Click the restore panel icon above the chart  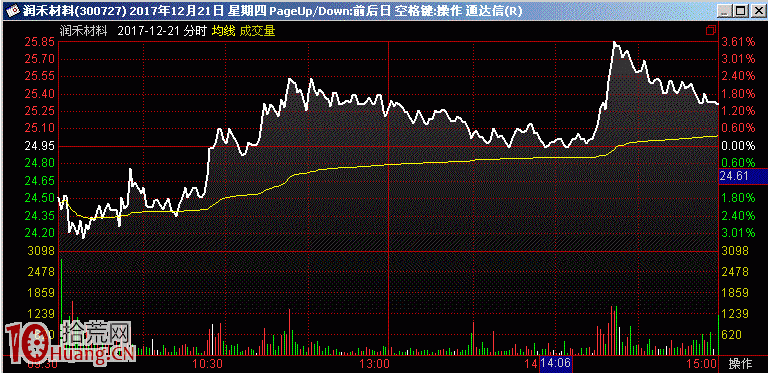[710, 31]
